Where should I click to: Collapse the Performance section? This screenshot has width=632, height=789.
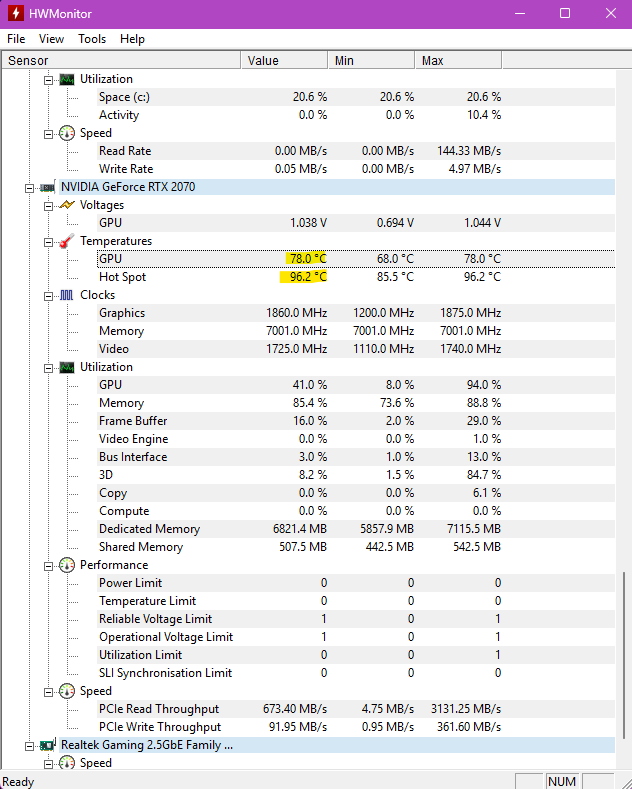click(48, 566)
